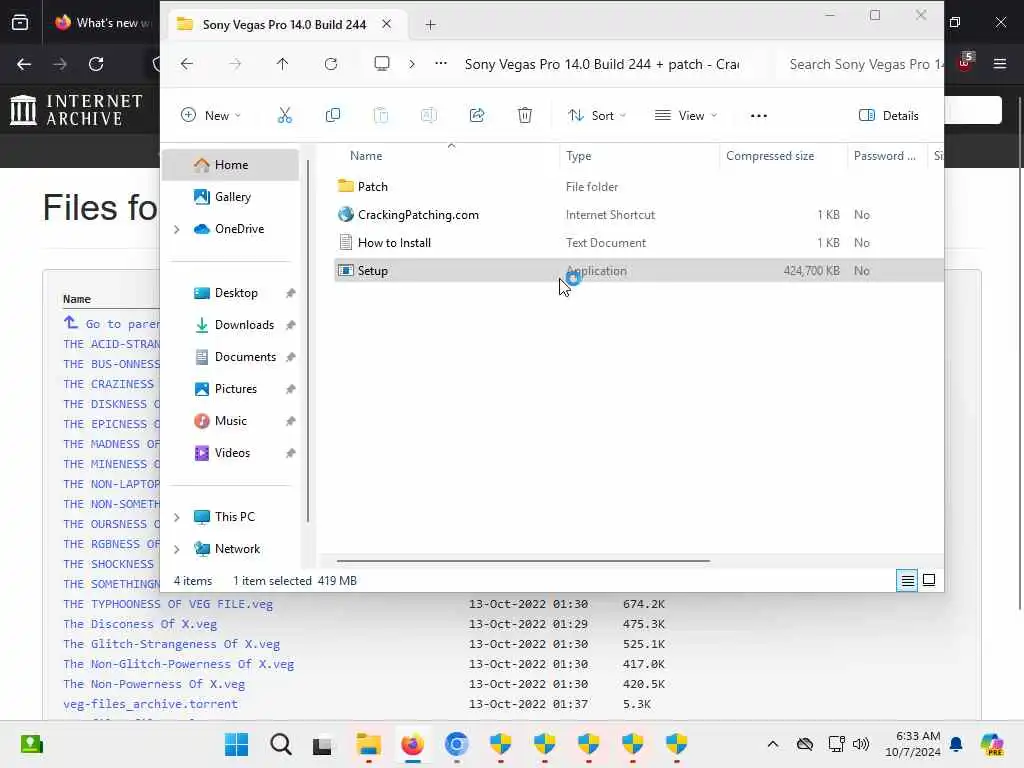Viewport: 1024px width, 768px height.
Task: Open the Firefox hamburger menu
Action: coord(999,64)
